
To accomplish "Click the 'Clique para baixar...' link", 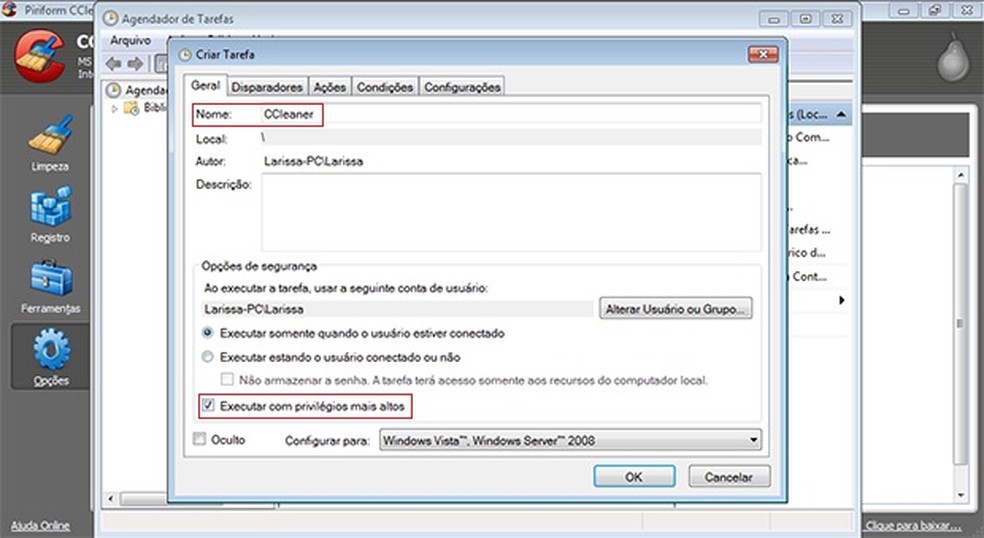I will [914, 525].
